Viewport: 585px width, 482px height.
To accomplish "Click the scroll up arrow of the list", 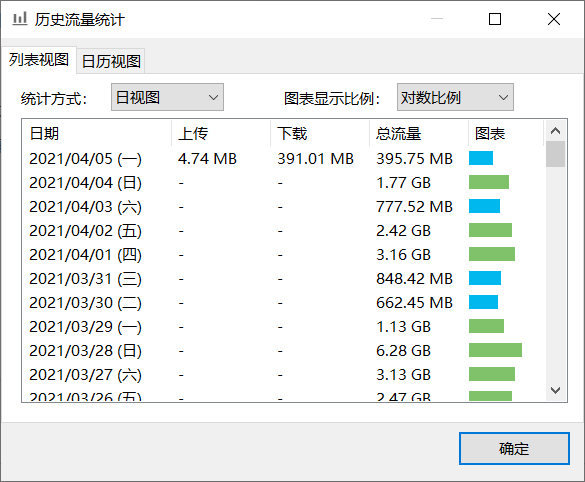I will pos(555,131).
